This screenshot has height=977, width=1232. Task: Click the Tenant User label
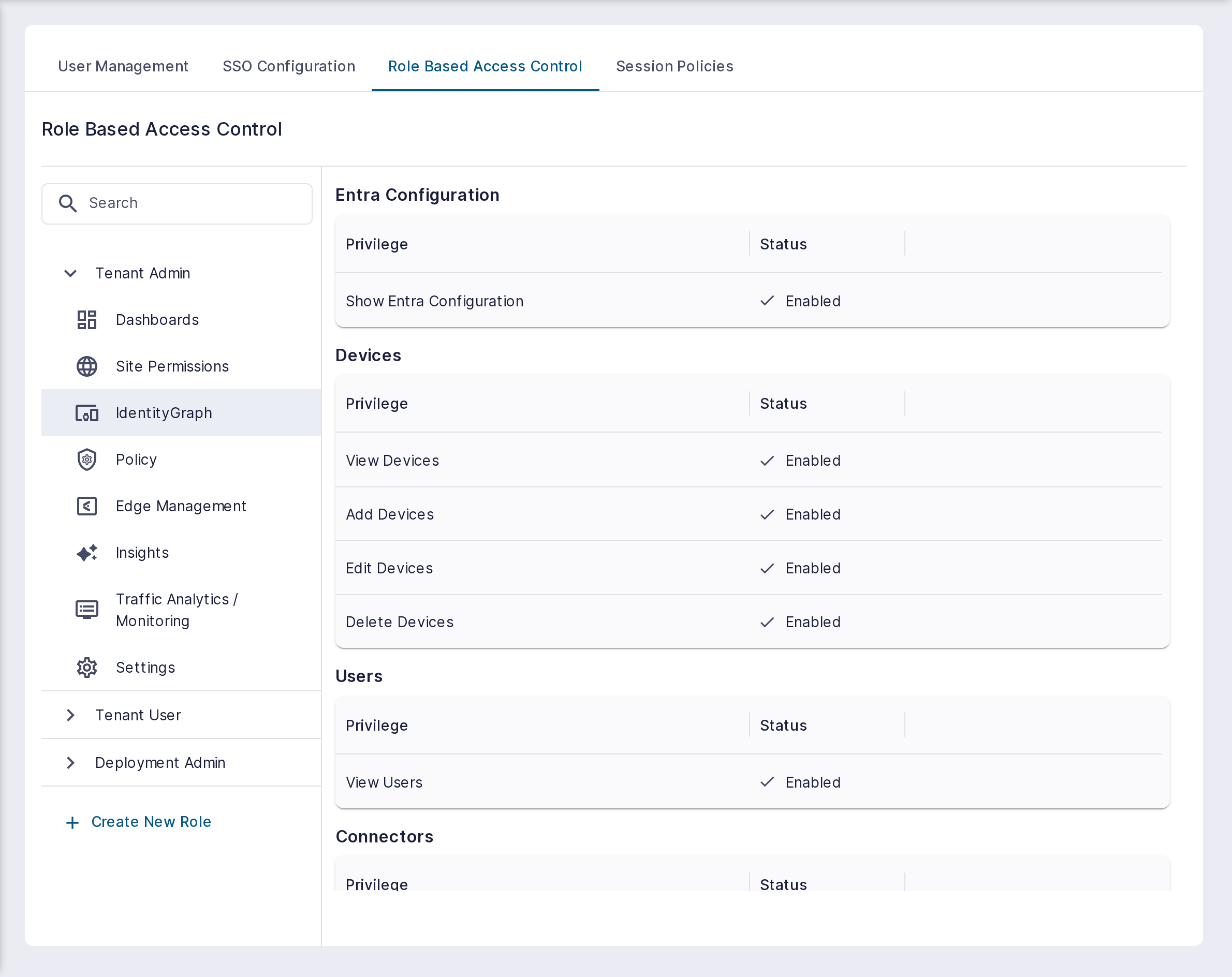tap(138, 715)
